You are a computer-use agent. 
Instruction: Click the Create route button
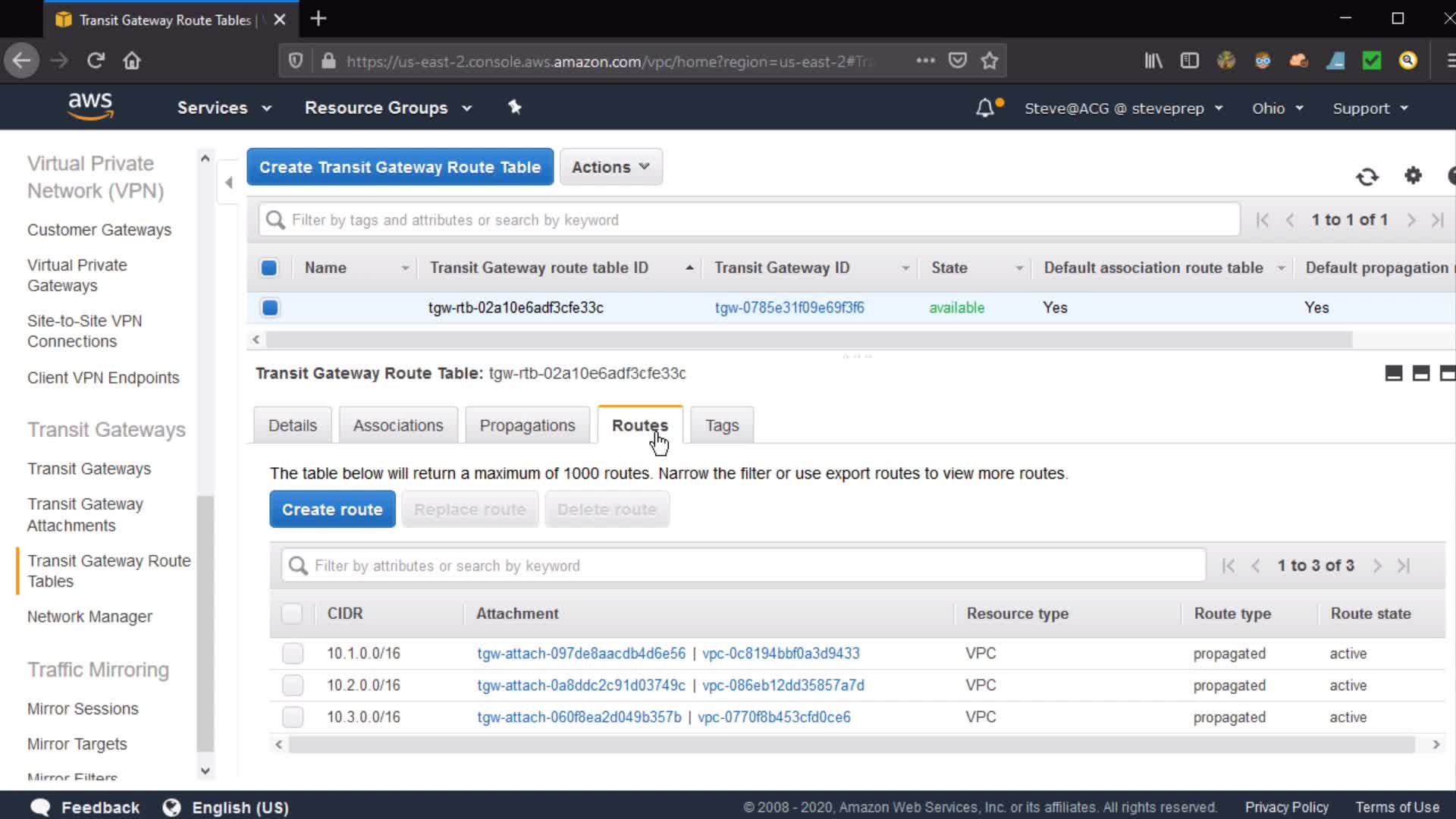332,510
